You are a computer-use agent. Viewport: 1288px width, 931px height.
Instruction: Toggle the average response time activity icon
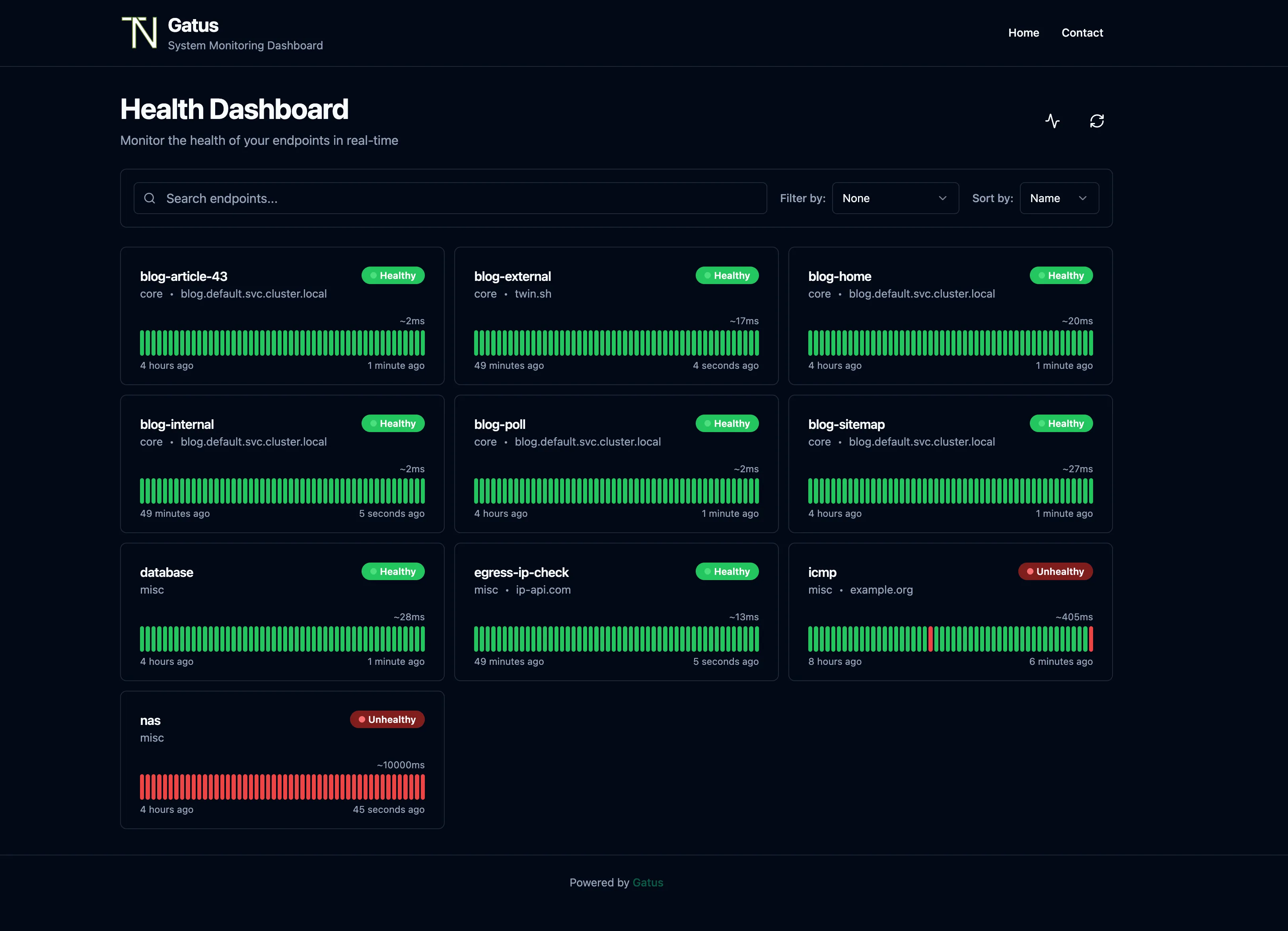tap(1053, 121)
